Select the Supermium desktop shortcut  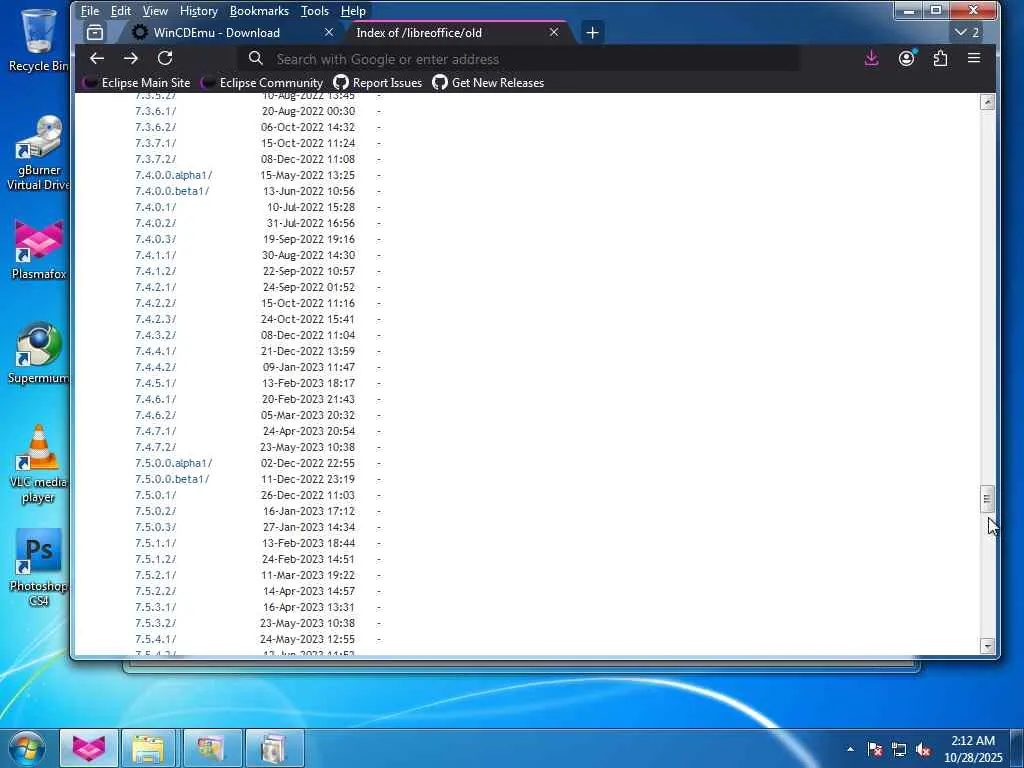click(39, 353)
